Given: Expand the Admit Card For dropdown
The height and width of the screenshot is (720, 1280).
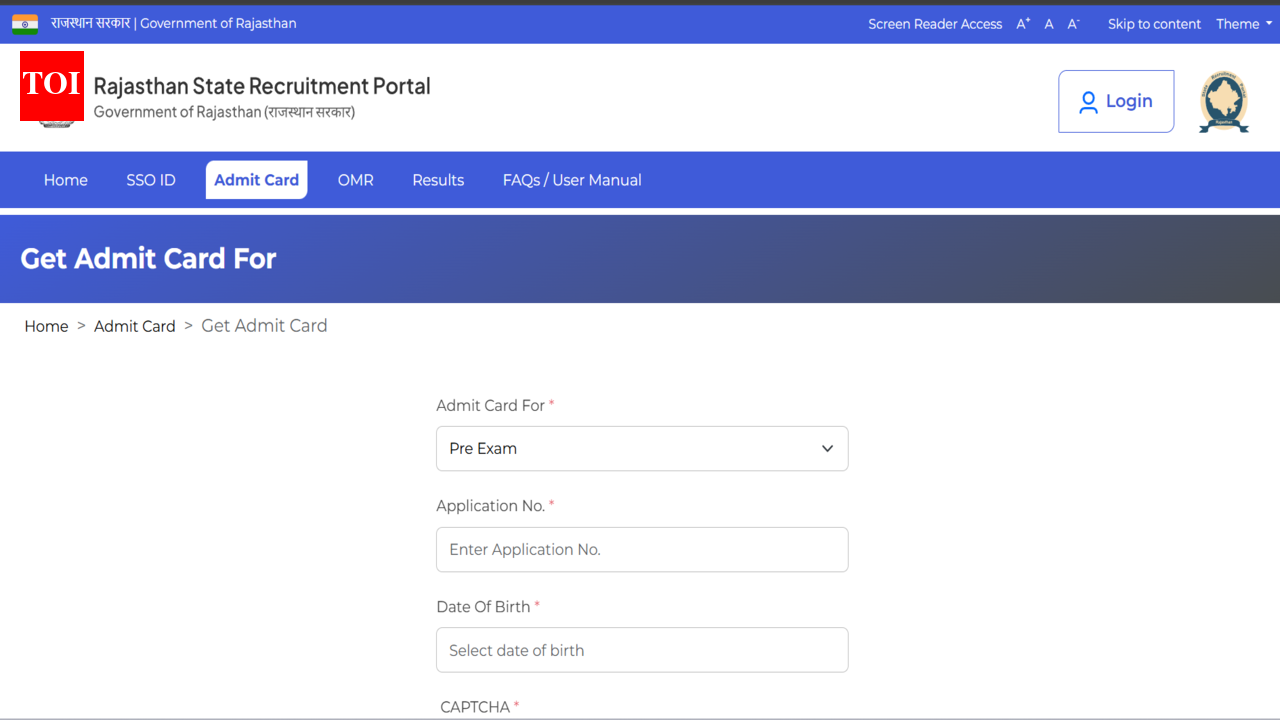Looking at the screenshot, I should [x=642, y=449].
